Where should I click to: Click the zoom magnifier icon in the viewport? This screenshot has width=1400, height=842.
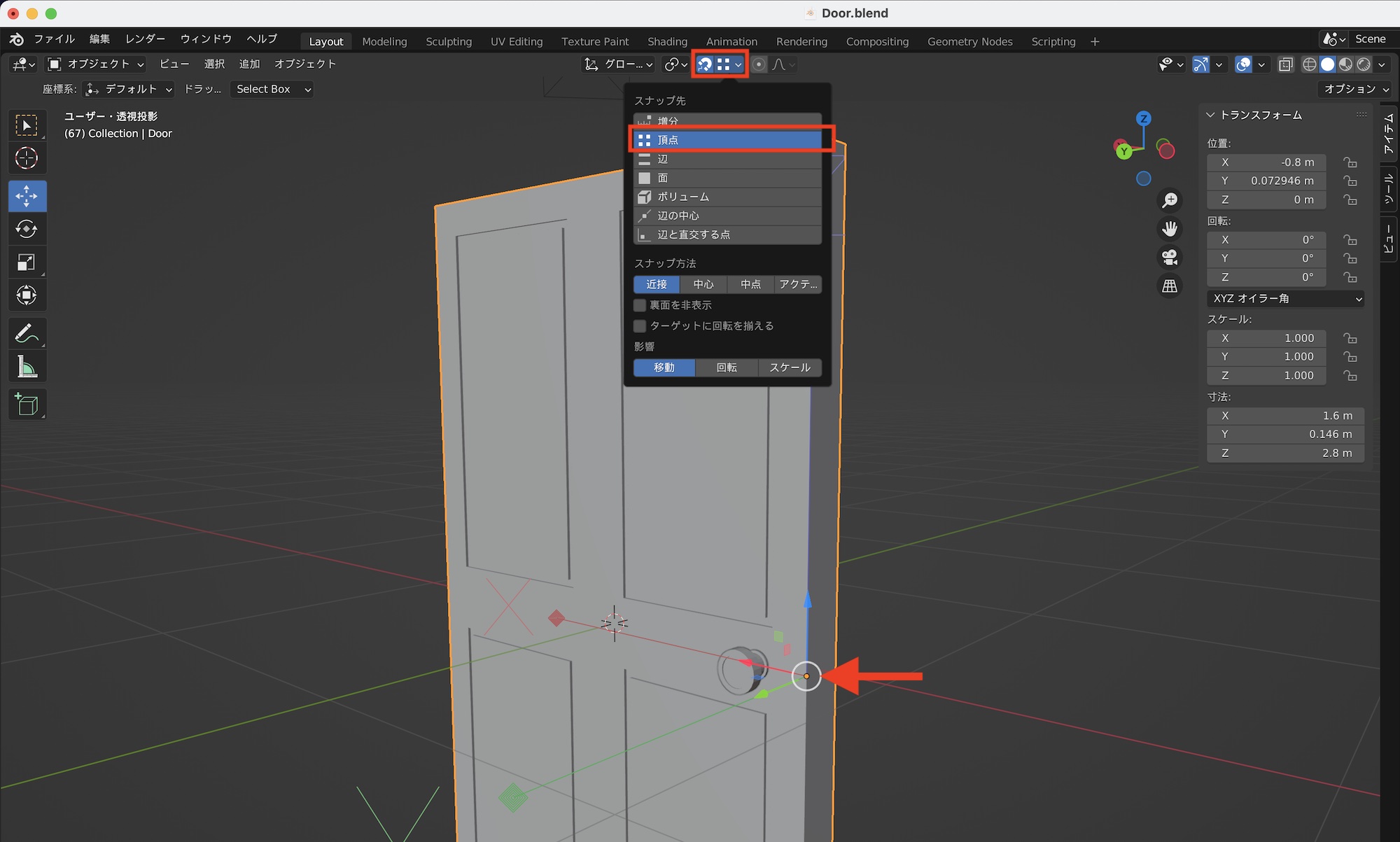pyautogui.click(x=1169, y=200)
